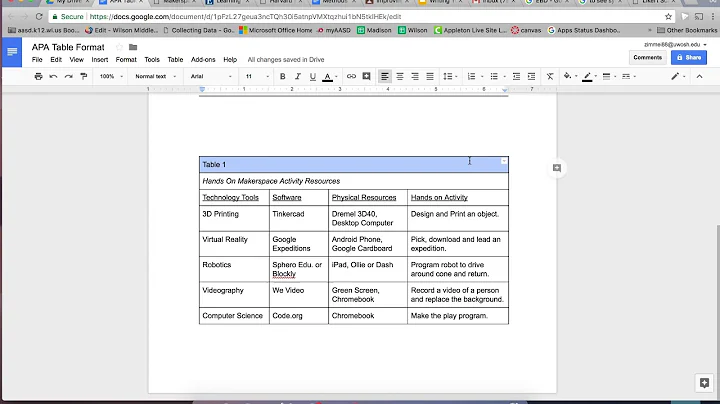Open the Table menu
The image size is (720, 404).
pos(175,60)
